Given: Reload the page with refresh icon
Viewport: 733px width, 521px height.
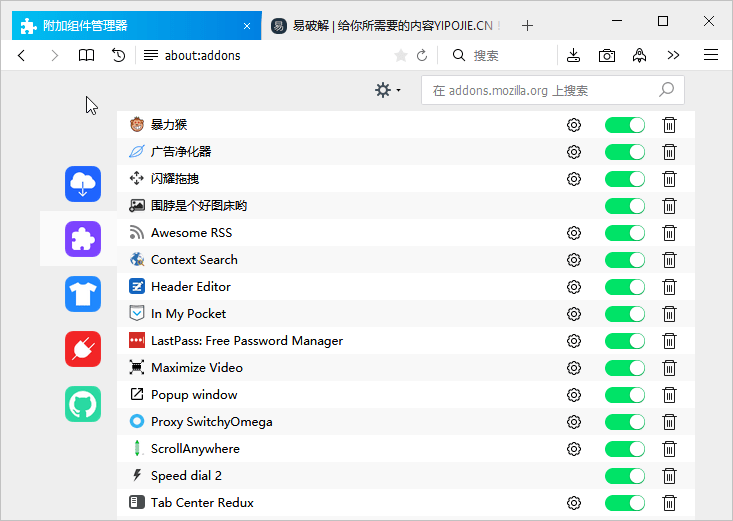Looking at the screenshot, I should (422, 55).
